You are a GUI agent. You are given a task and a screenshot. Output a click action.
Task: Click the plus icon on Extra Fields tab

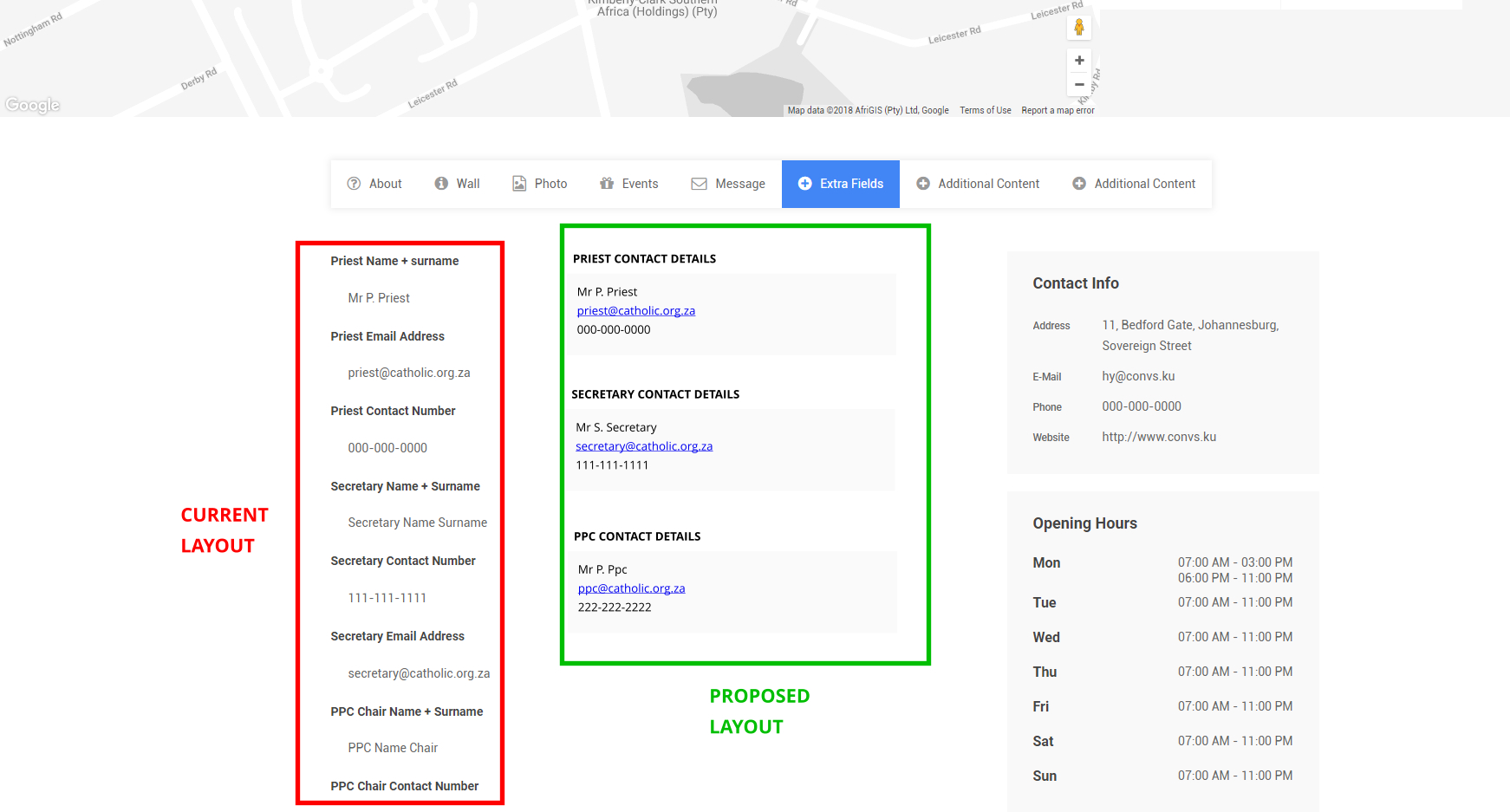click(x=804, y=183)
